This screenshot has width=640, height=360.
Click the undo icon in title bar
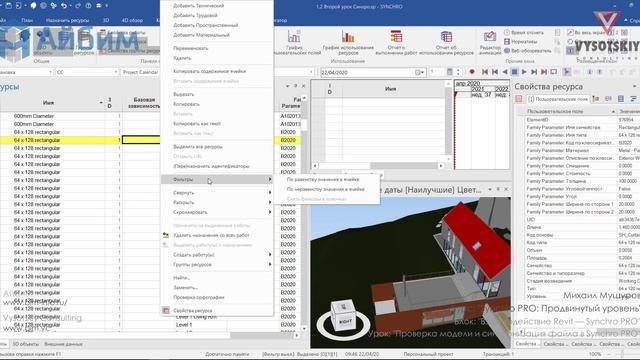point(64,6)
